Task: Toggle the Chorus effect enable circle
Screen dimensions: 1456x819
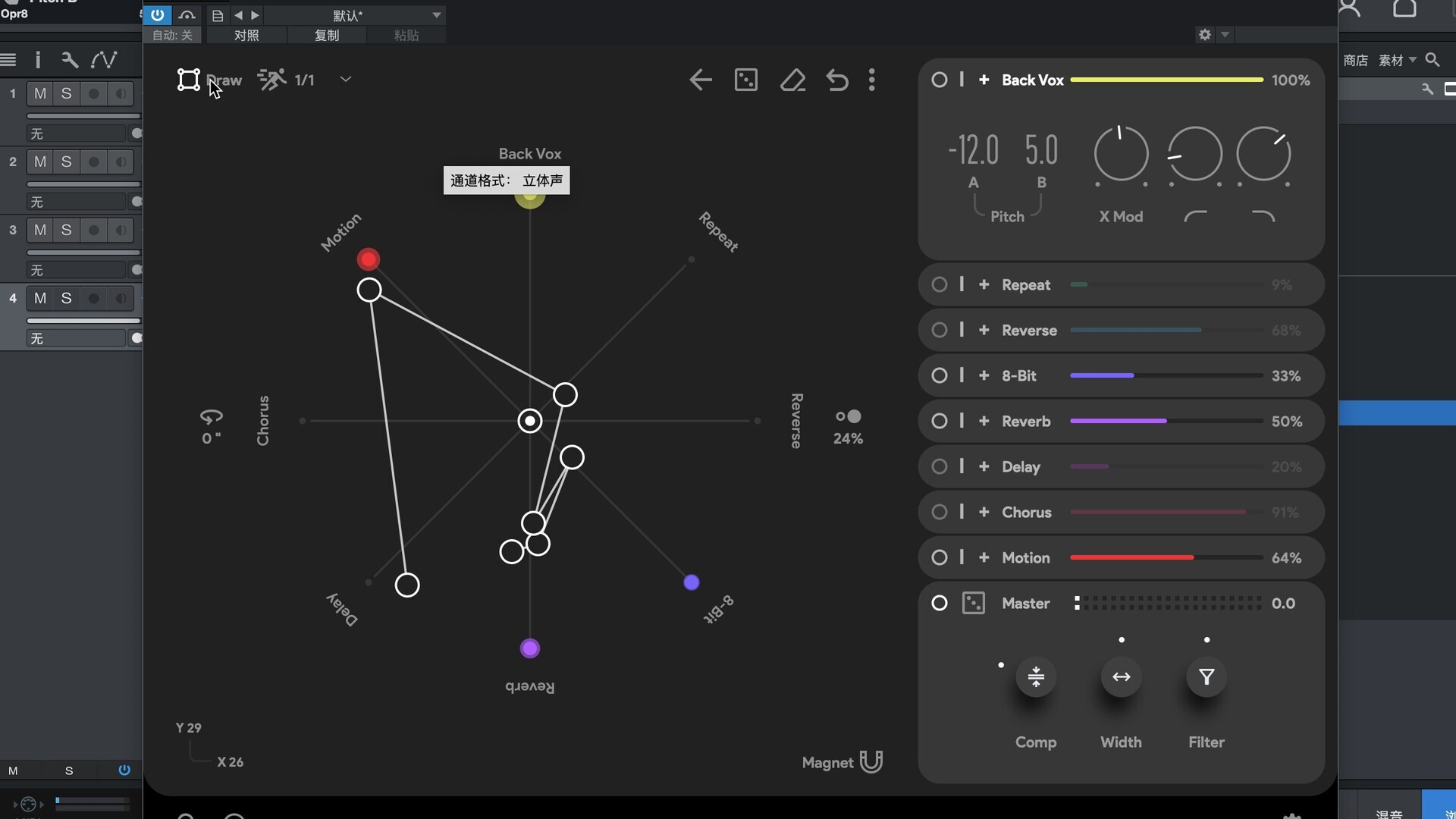Action: 940,512
